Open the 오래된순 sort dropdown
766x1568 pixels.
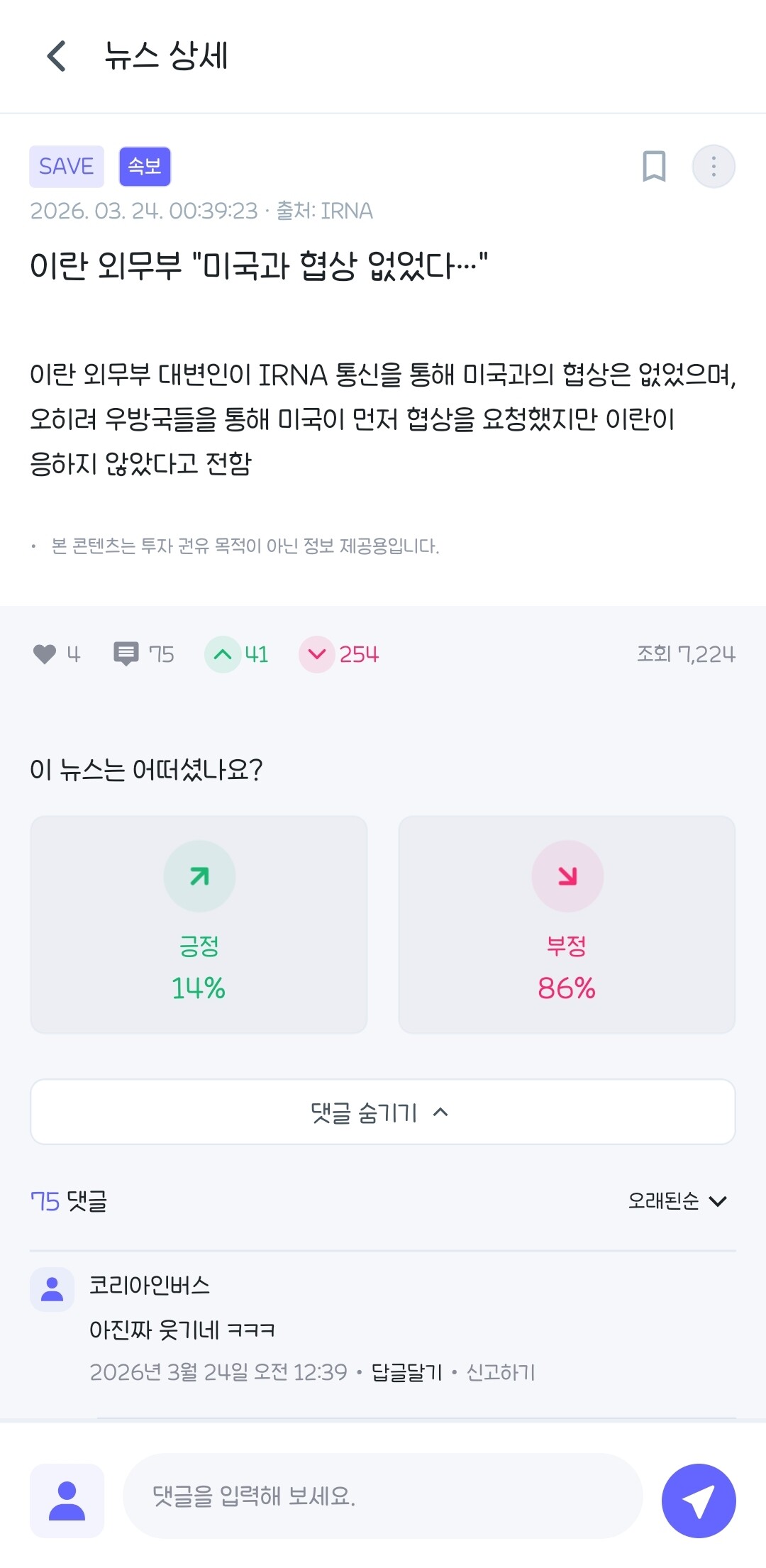tap(677, 1200)
